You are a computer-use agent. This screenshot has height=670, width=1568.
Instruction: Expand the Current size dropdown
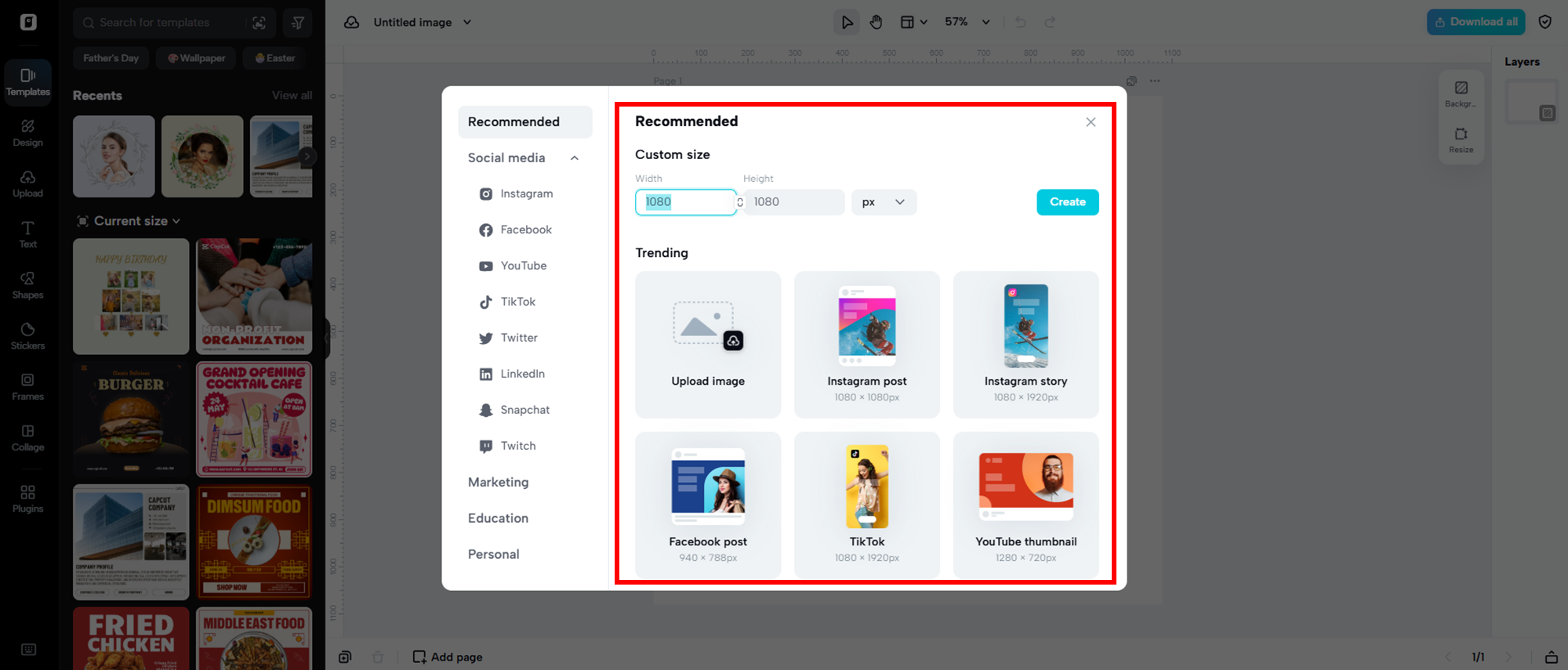[130, 221]
